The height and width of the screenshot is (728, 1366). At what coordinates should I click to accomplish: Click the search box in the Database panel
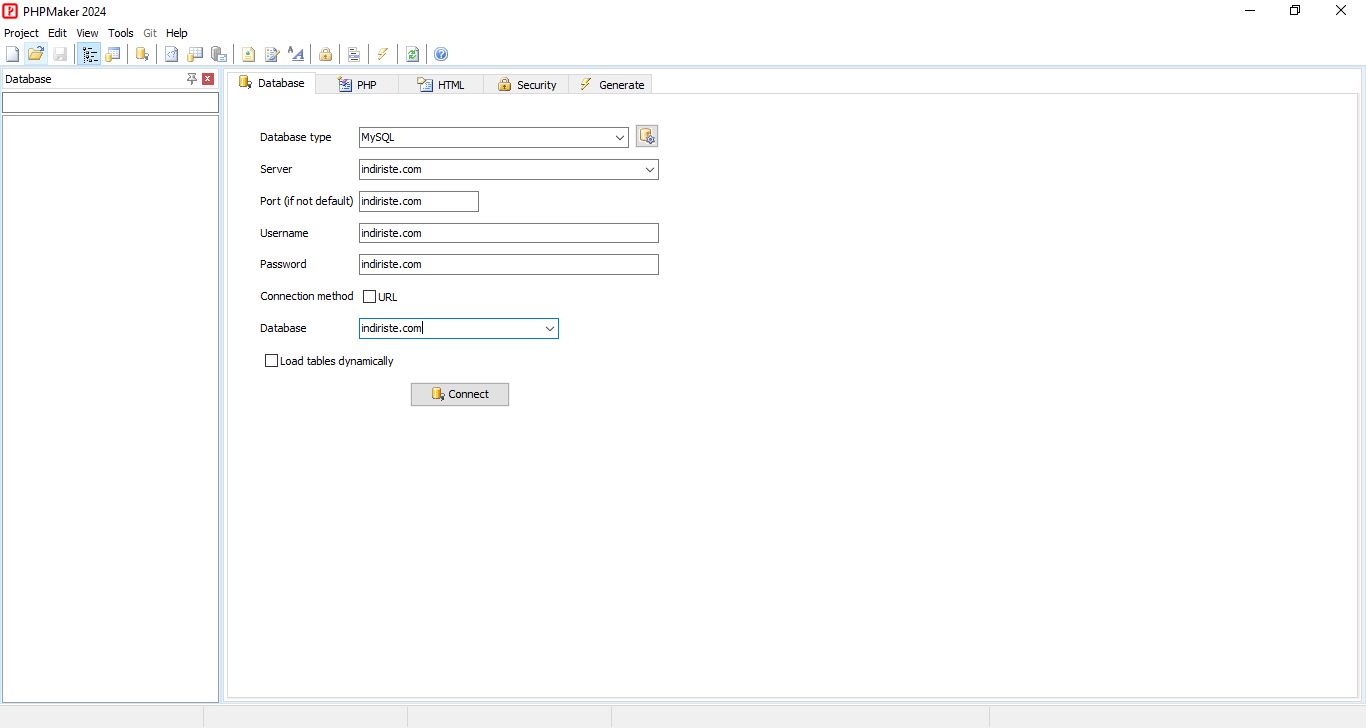pos(110,102)
